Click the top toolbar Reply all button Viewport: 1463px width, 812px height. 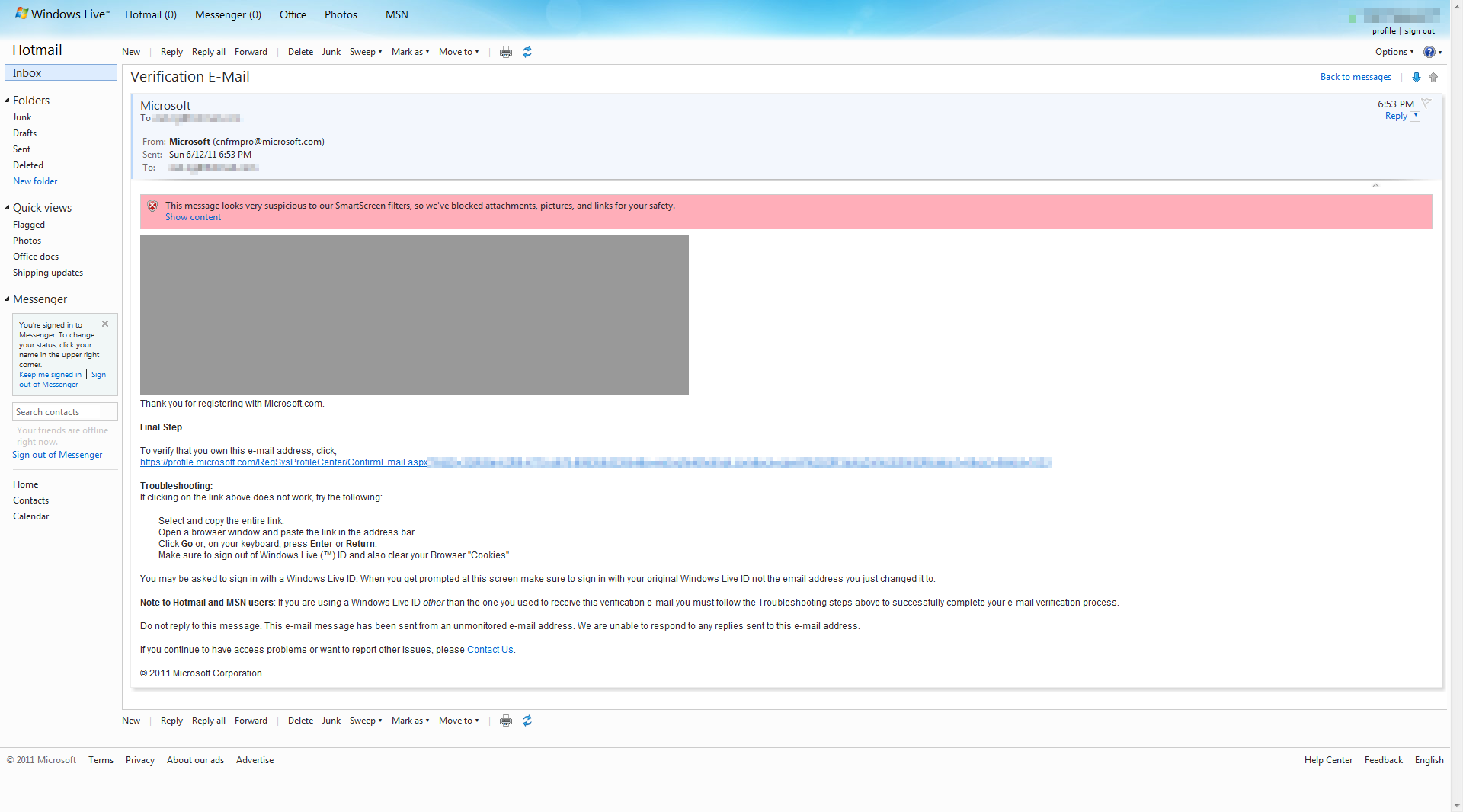click(x=209, y=52)
